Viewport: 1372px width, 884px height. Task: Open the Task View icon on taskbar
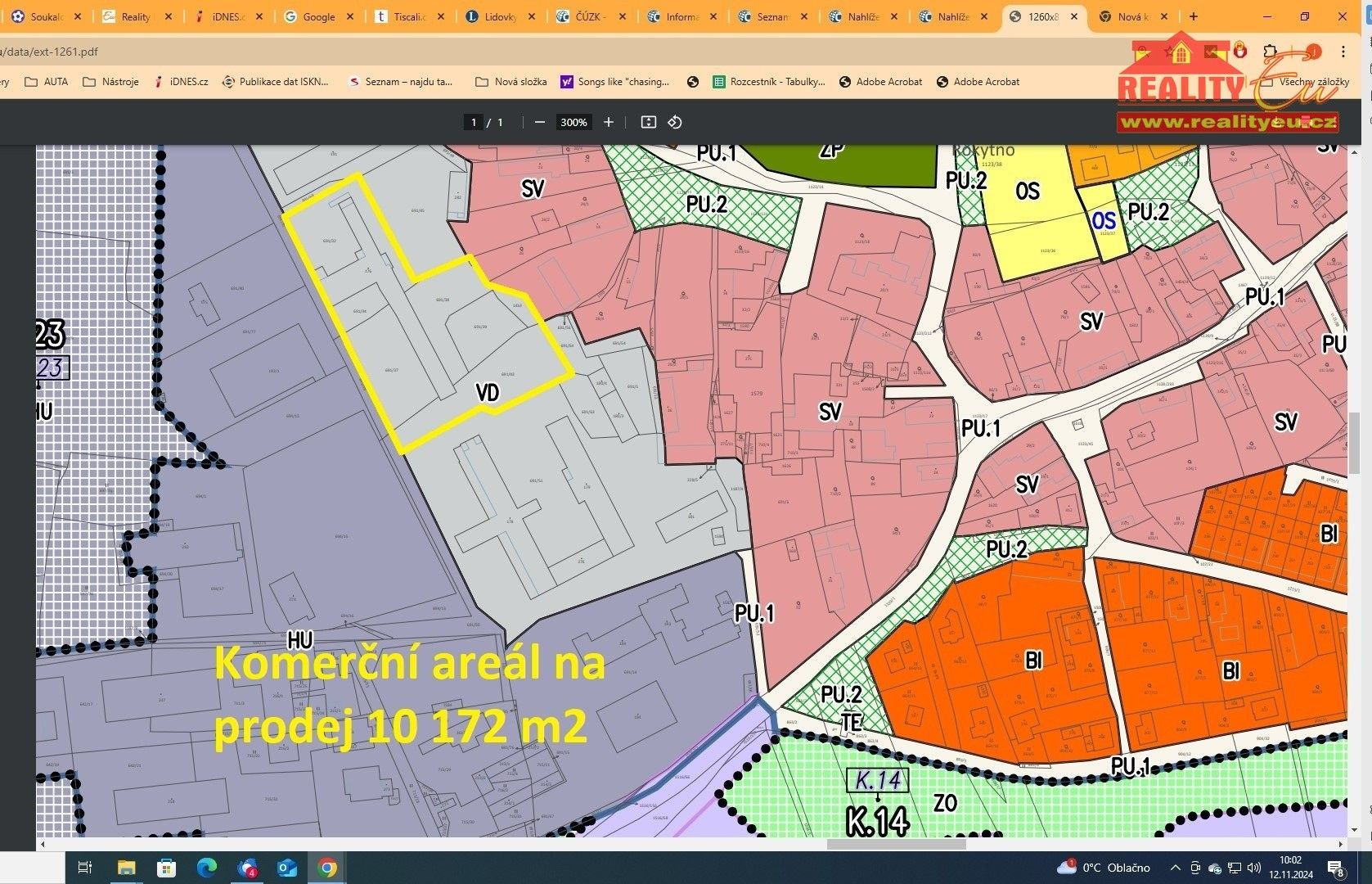tap(85, 867)
